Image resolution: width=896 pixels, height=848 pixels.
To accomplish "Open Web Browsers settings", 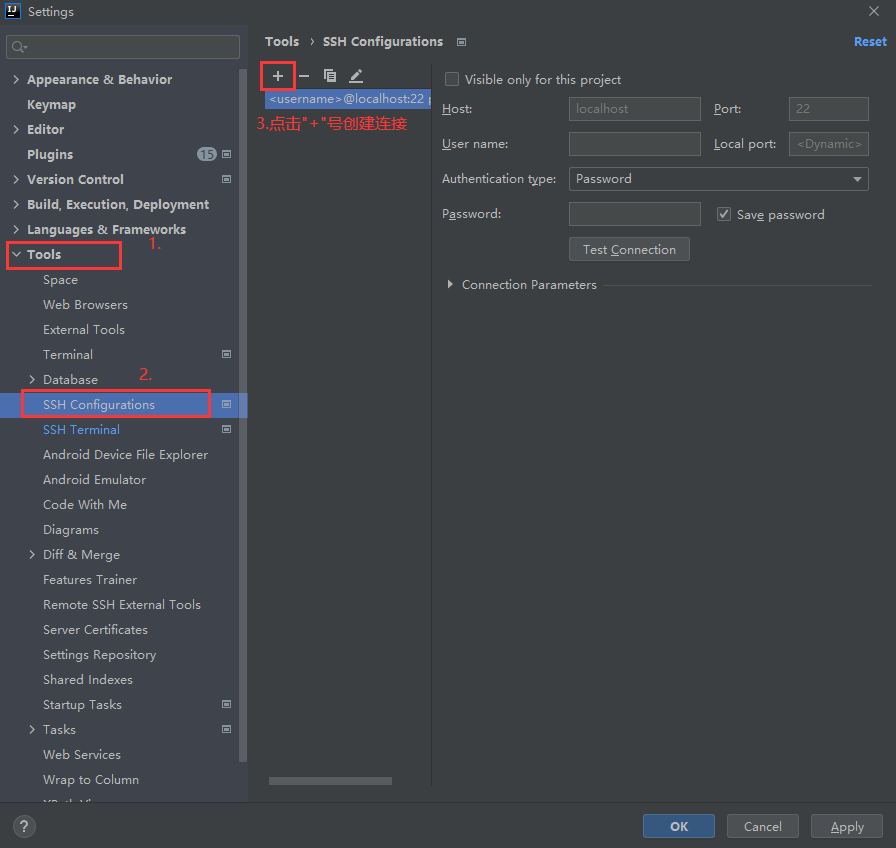I will coord(85,305).
